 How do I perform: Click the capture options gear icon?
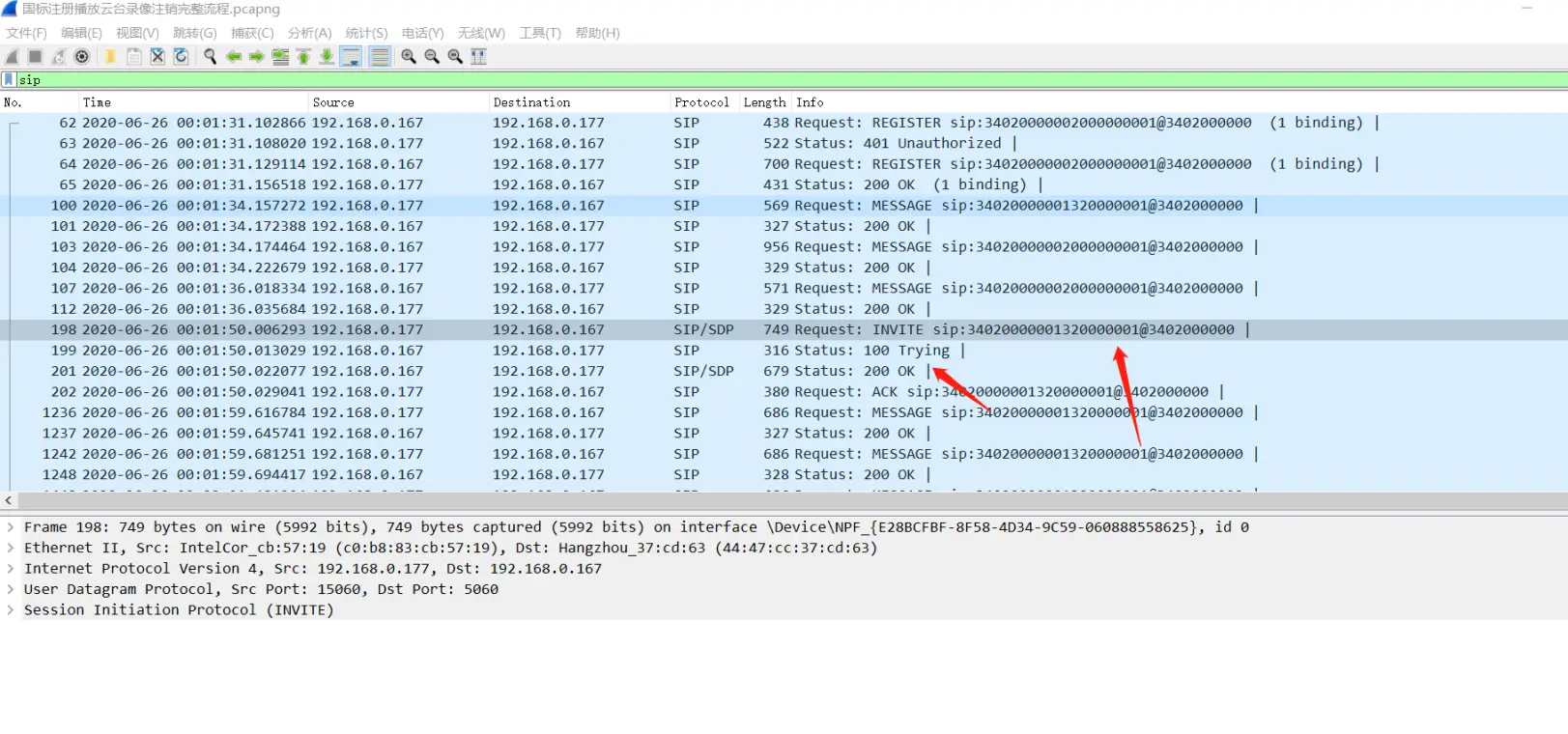(x=82, y=57)
